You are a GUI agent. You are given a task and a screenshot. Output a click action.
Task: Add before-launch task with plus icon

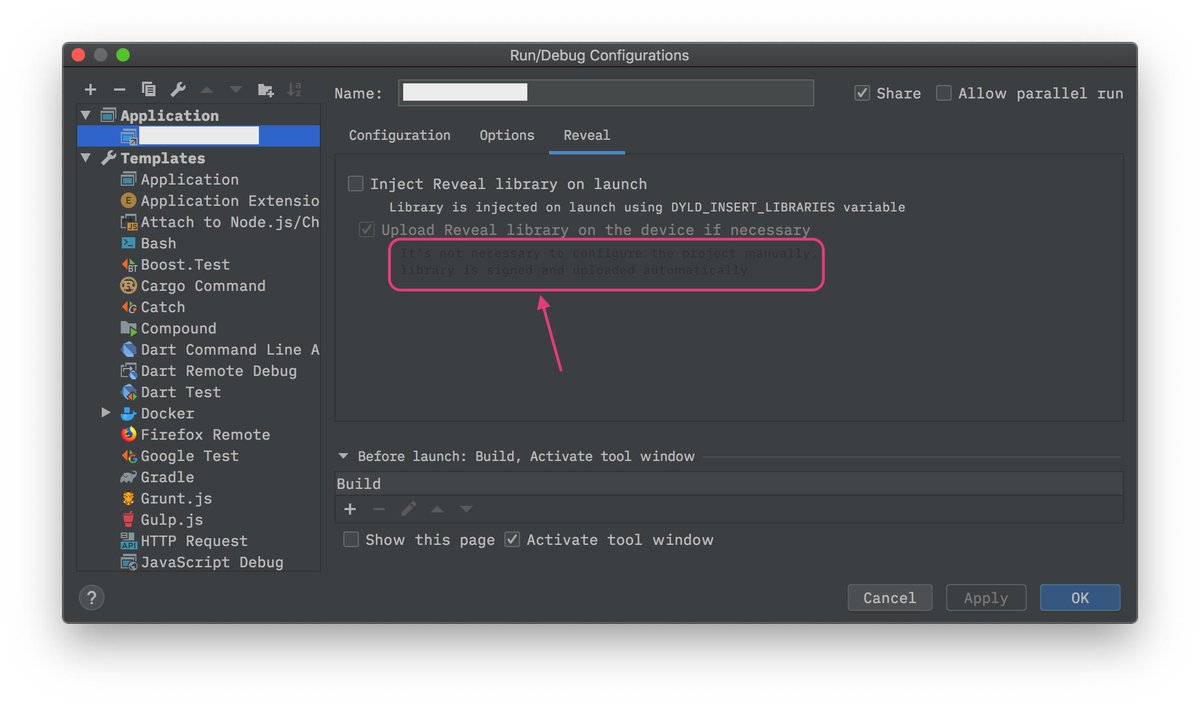click(350, 509)
